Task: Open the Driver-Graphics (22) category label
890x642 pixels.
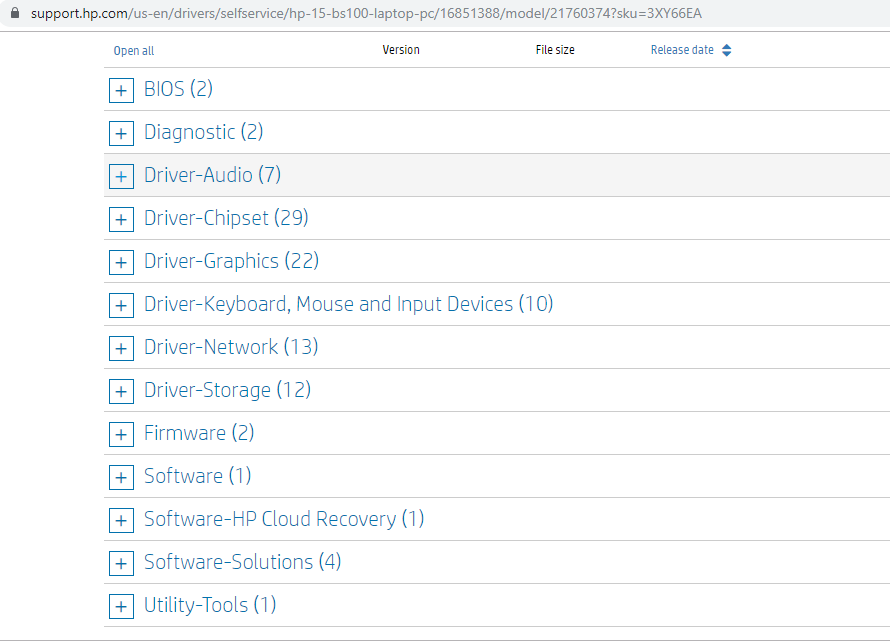Action: click(231, 261)
